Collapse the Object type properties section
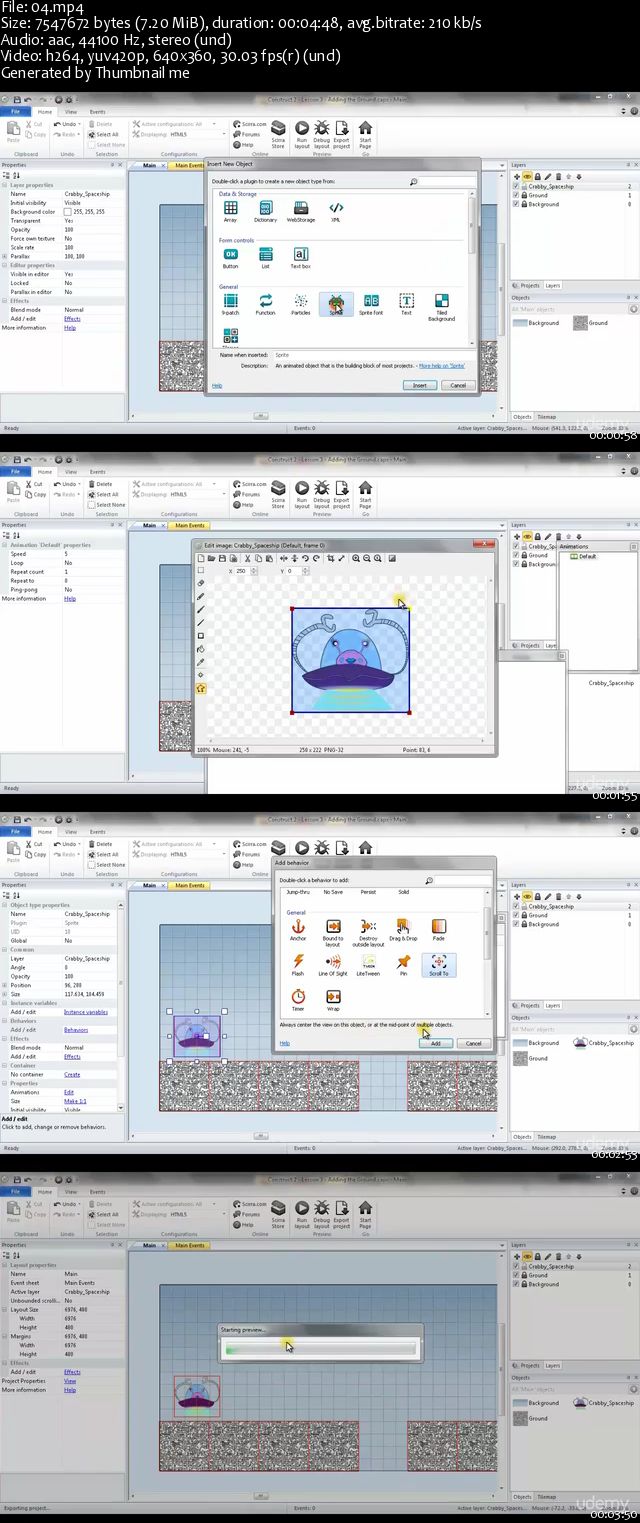This screenshot has height=1523, width=640. click(x=5, y=905)
